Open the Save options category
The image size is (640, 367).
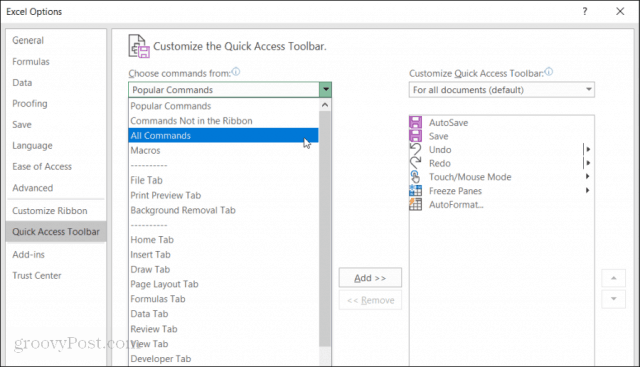(x=56, y=125)
